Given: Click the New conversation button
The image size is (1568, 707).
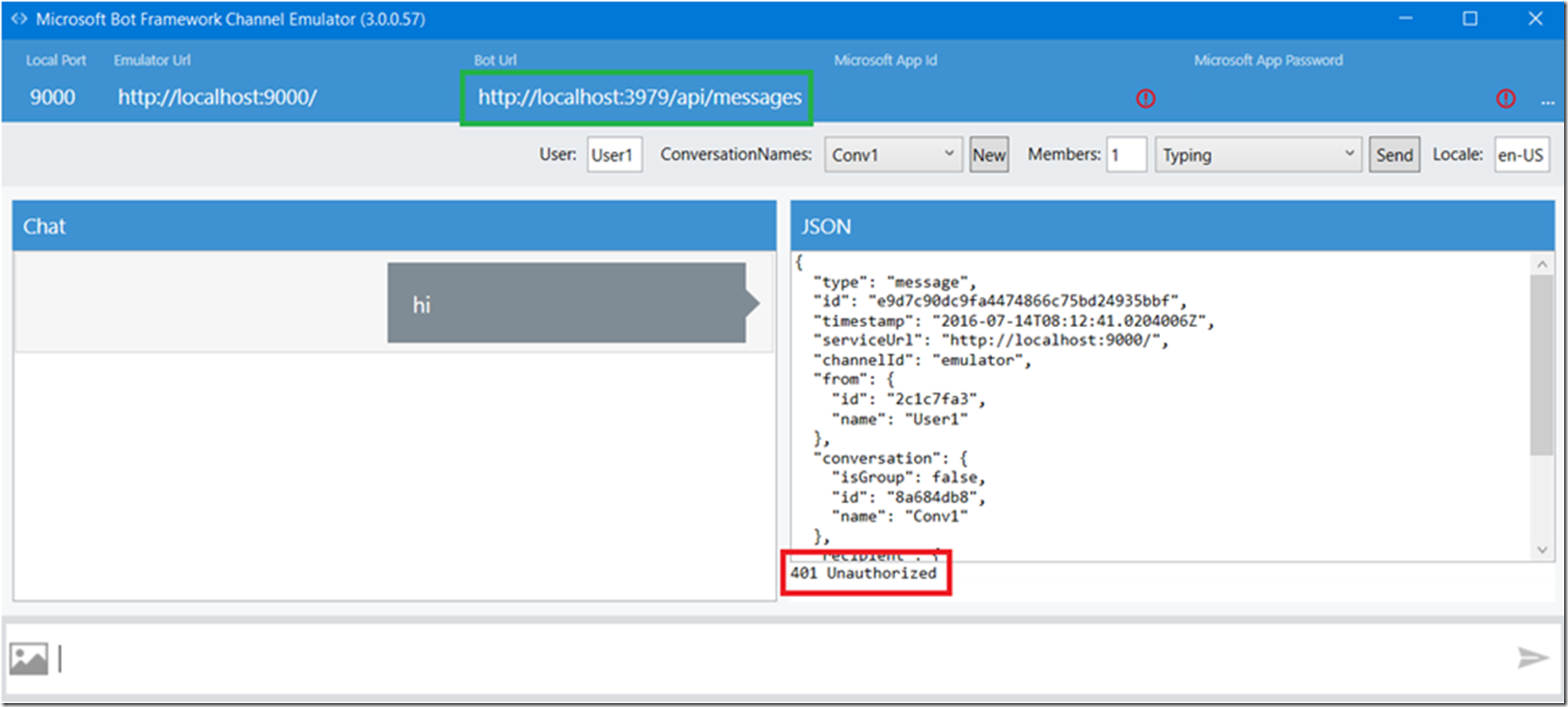Looking at the screenshot, I should click(x=989, y=155).
